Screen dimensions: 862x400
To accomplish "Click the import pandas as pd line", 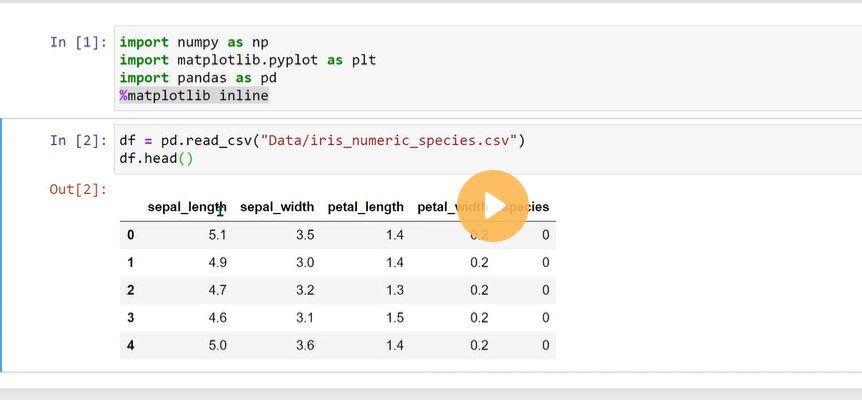I will 198,78.
